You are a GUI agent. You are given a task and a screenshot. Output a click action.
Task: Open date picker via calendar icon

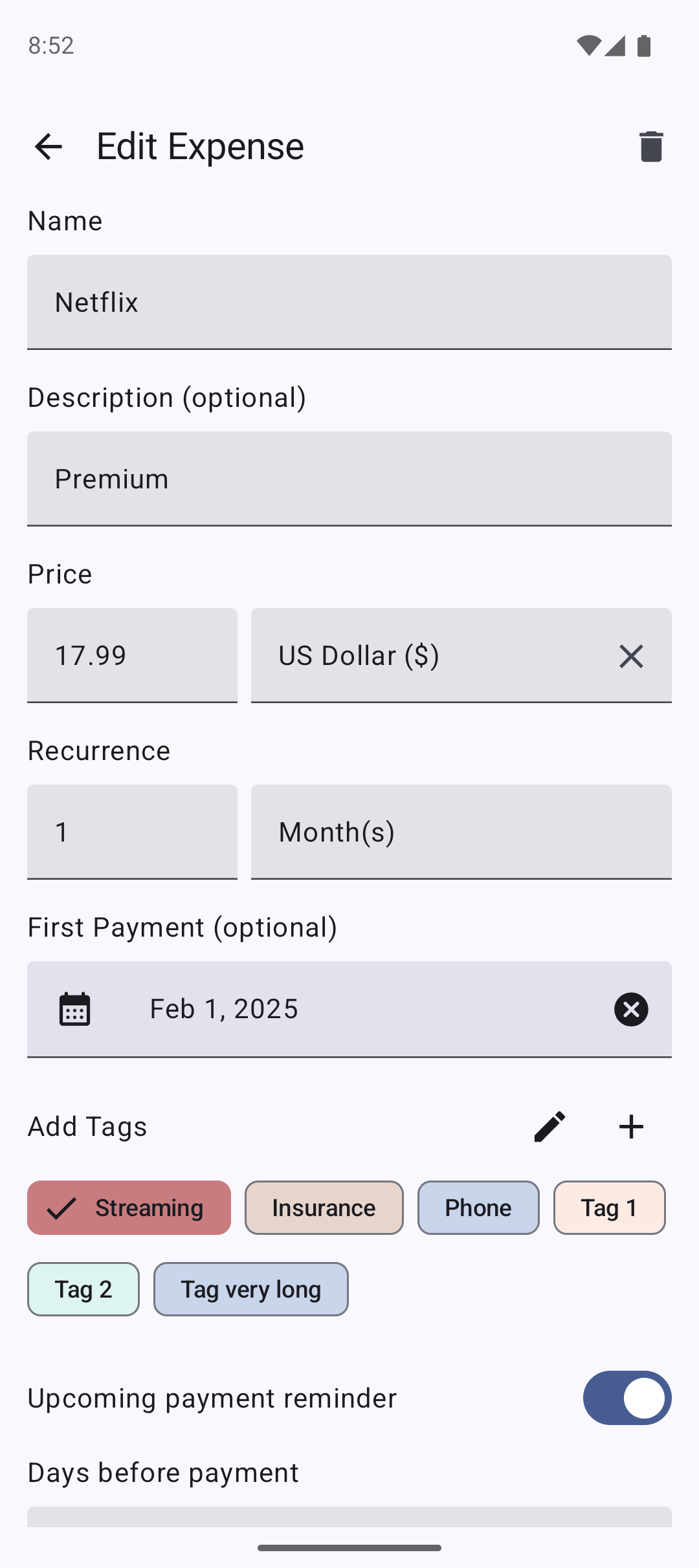(x=75, y=1009)
